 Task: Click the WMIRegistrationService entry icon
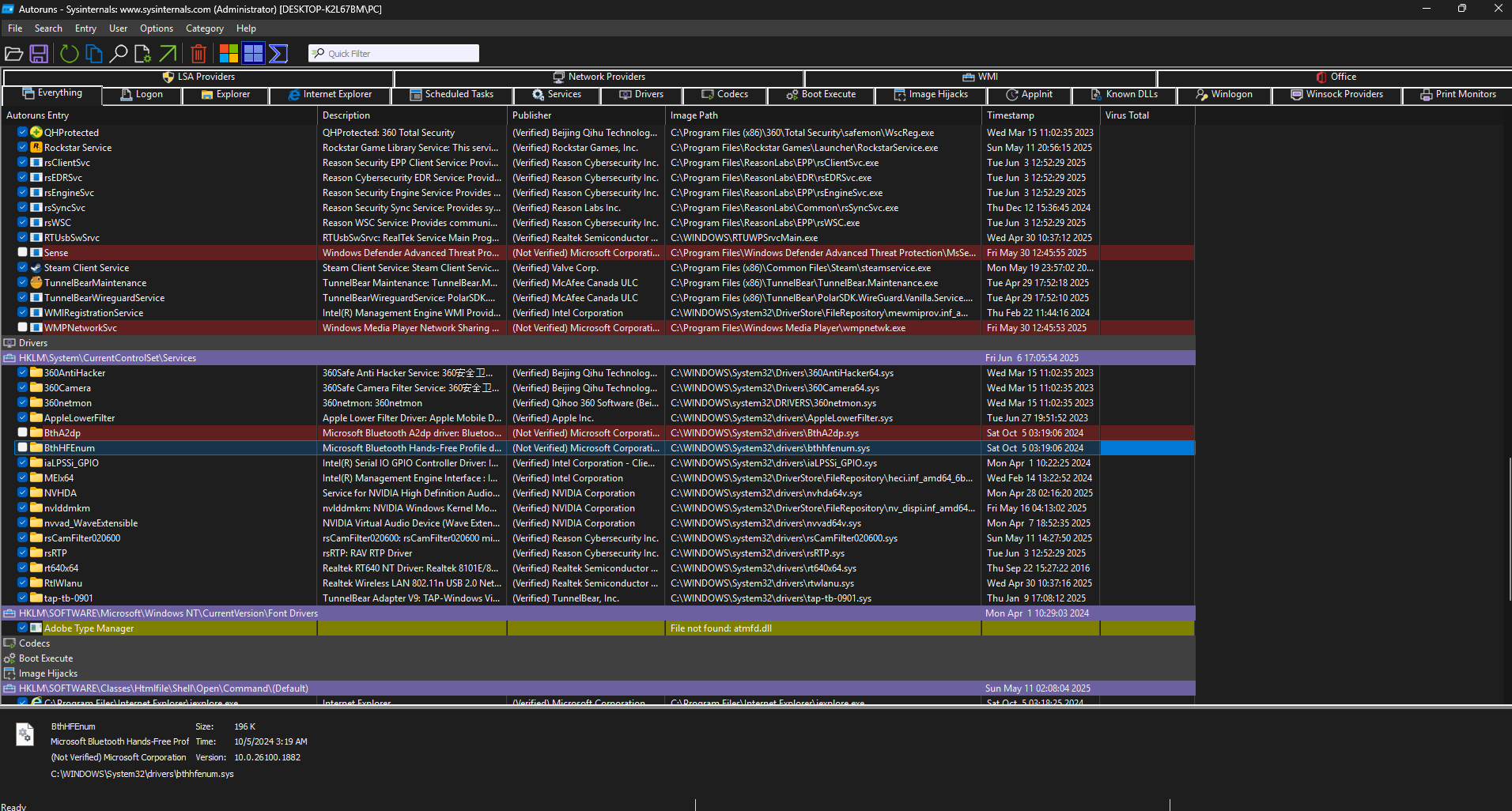36,312
